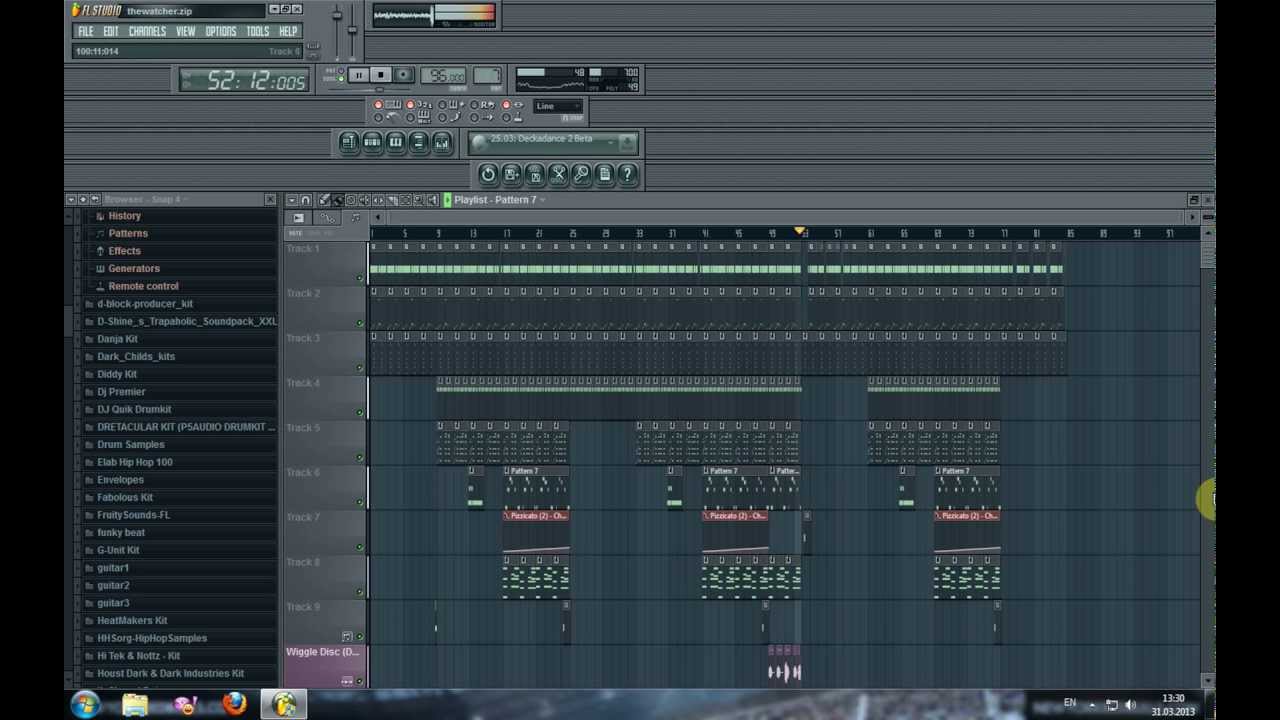The width and height of the screenshot is (1280, 720).
Task: Select the playlist zoom tool
Action: (418, 200)
